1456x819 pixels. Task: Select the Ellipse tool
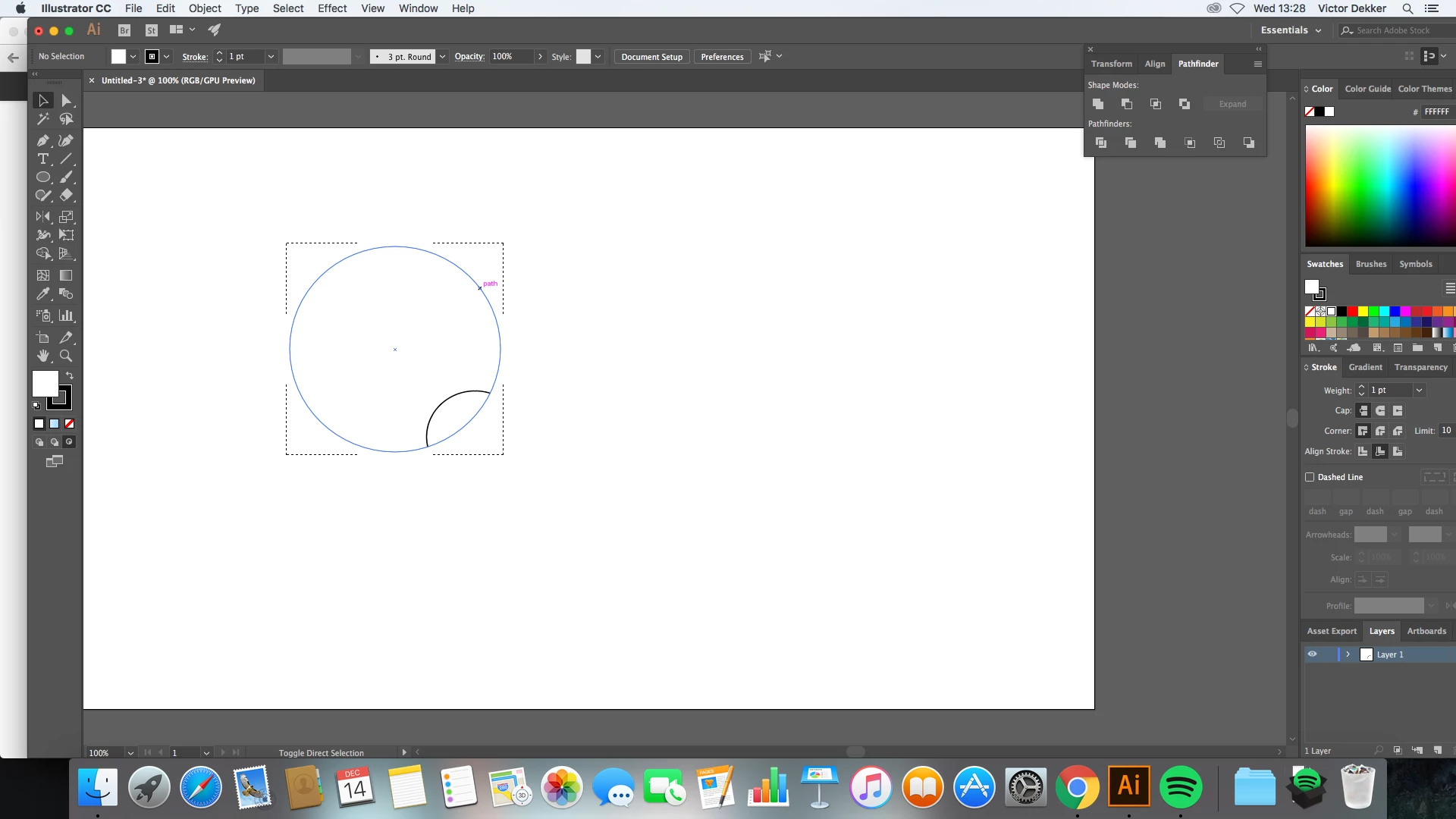click(x=42, y=177)
